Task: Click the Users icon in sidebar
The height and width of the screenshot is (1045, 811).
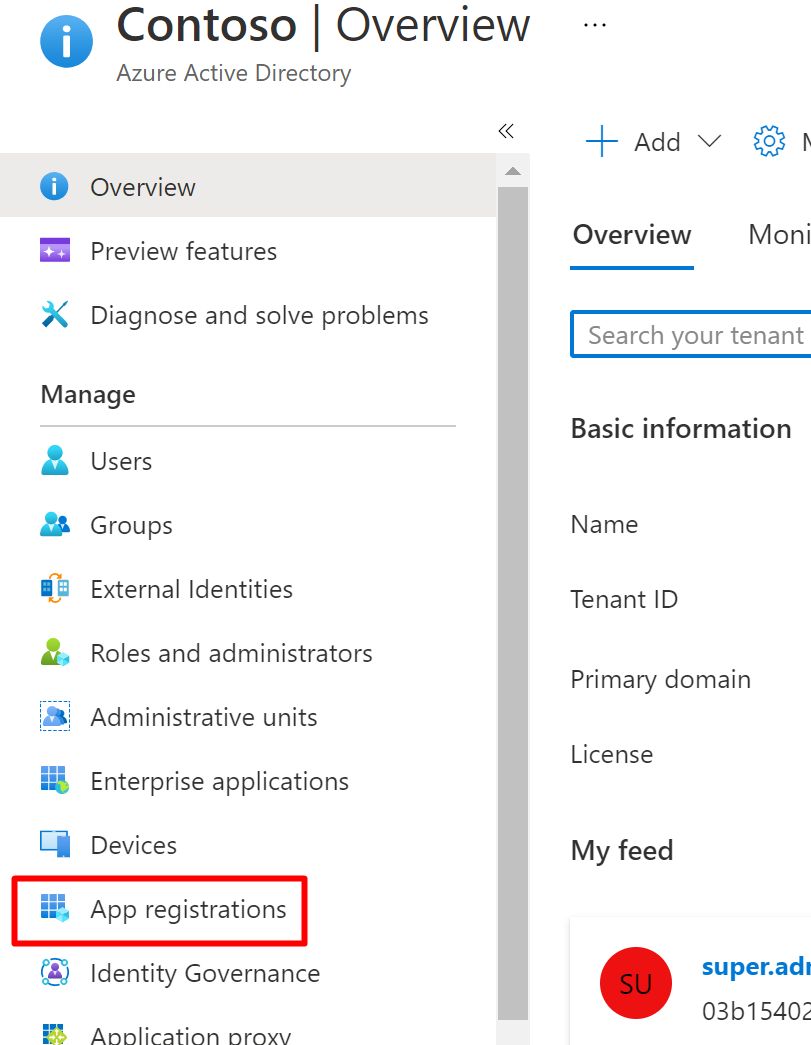Action: pyautogui.click(x=55, y=461)
